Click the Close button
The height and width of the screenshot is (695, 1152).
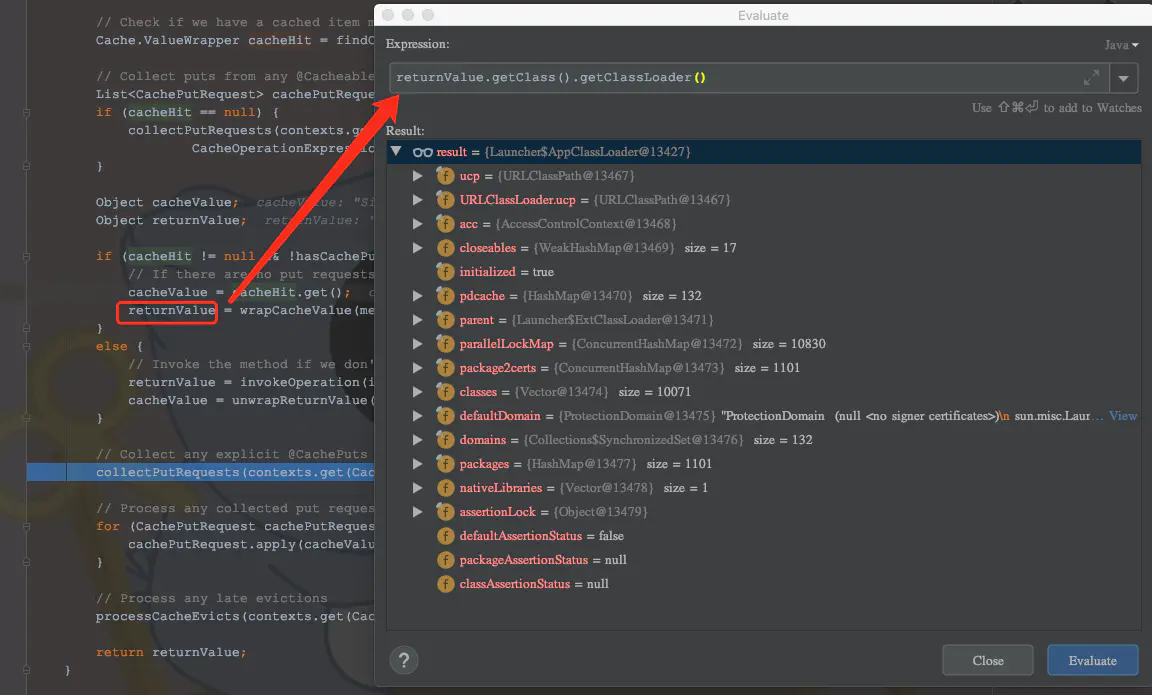pos(987,660)
